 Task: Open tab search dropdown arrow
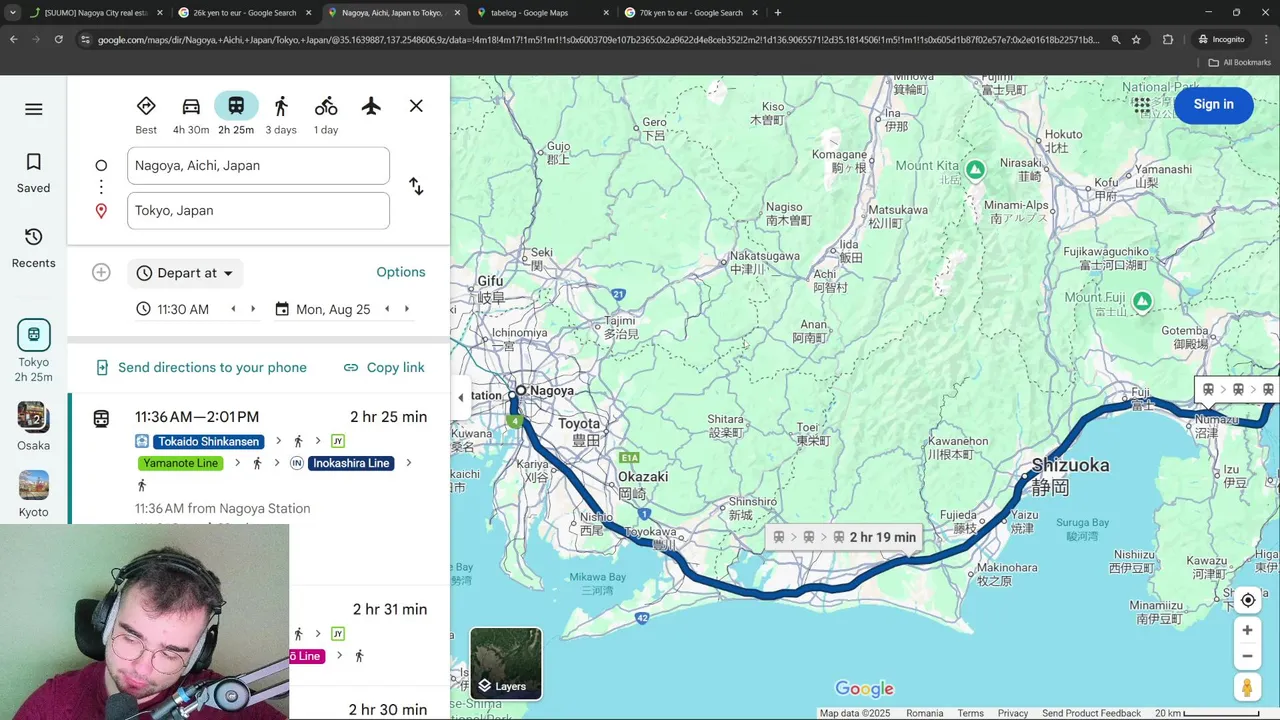(12, 13)
